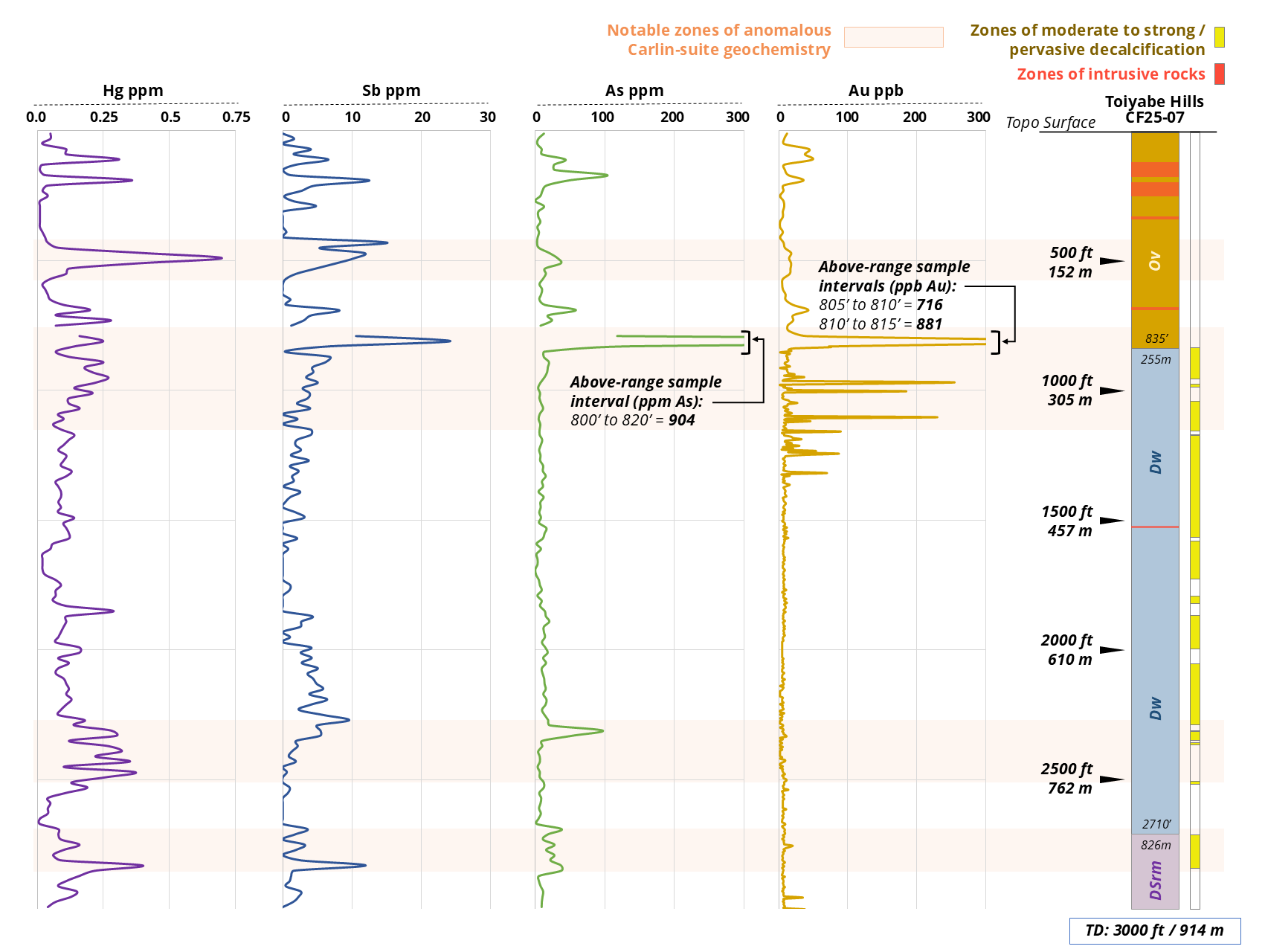Image resolution: width=1265 pixels, height=952 pixels.
Task: Click the 1500 ft depth arrow marker
Action: [x=1111, y=521]
